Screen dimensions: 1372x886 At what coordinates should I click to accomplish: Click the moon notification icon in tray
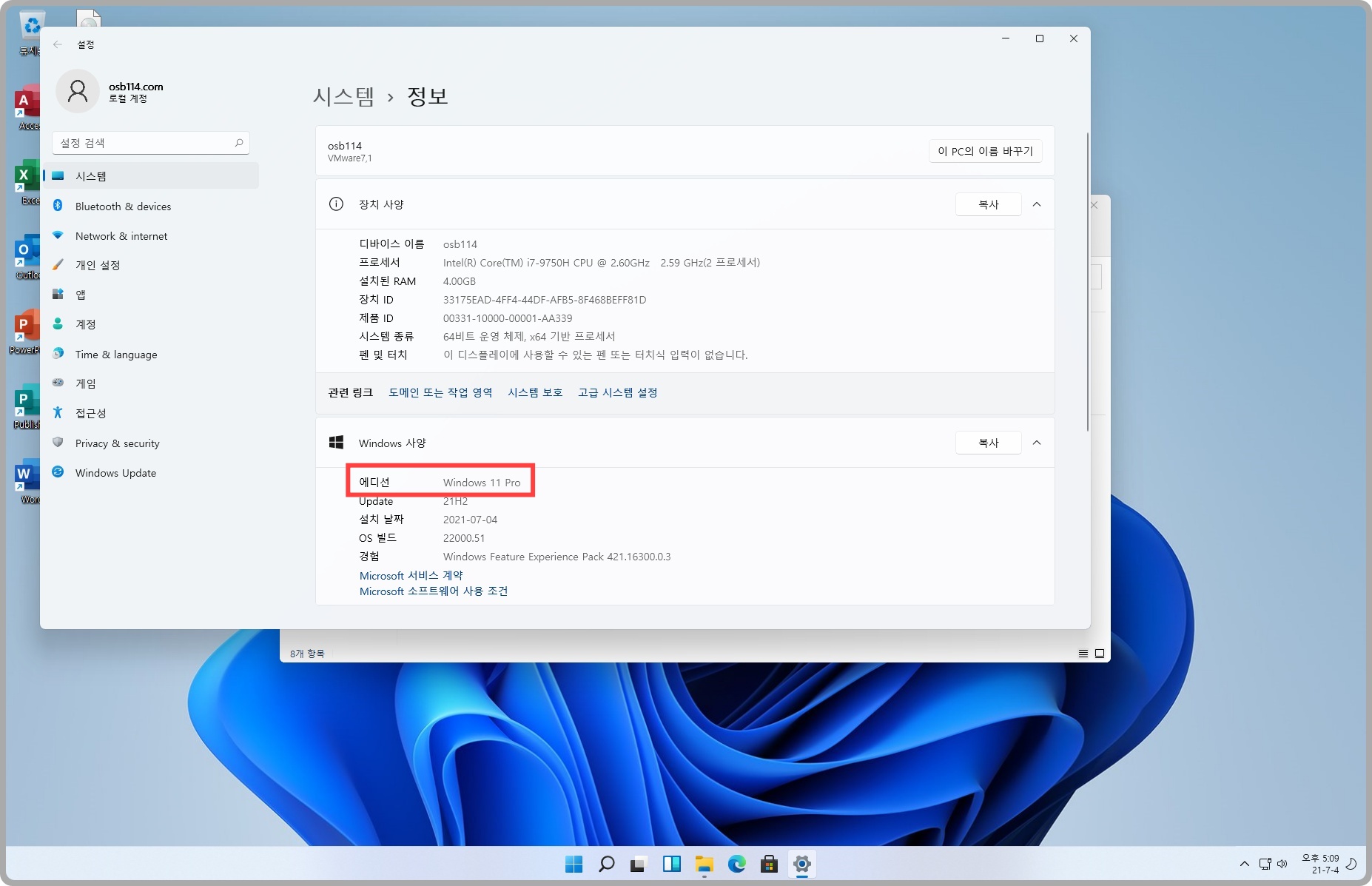[1351, 864]
